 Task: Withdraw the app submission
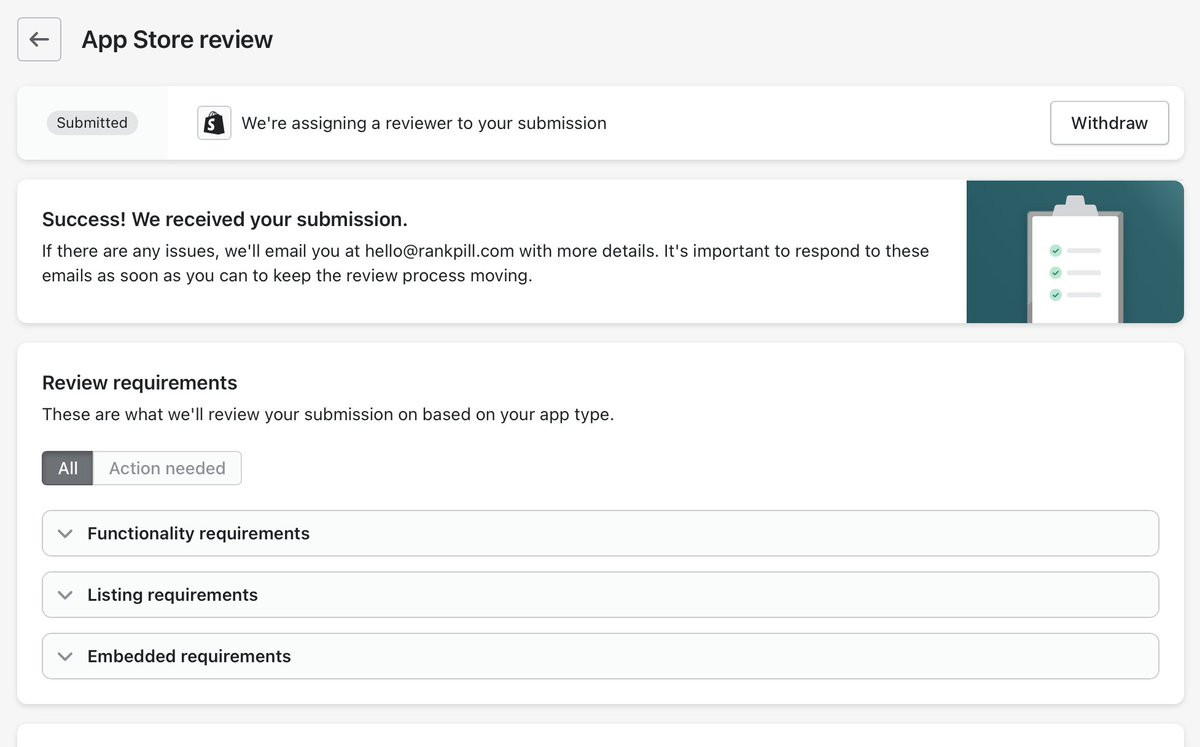(x=1109, y=123)
